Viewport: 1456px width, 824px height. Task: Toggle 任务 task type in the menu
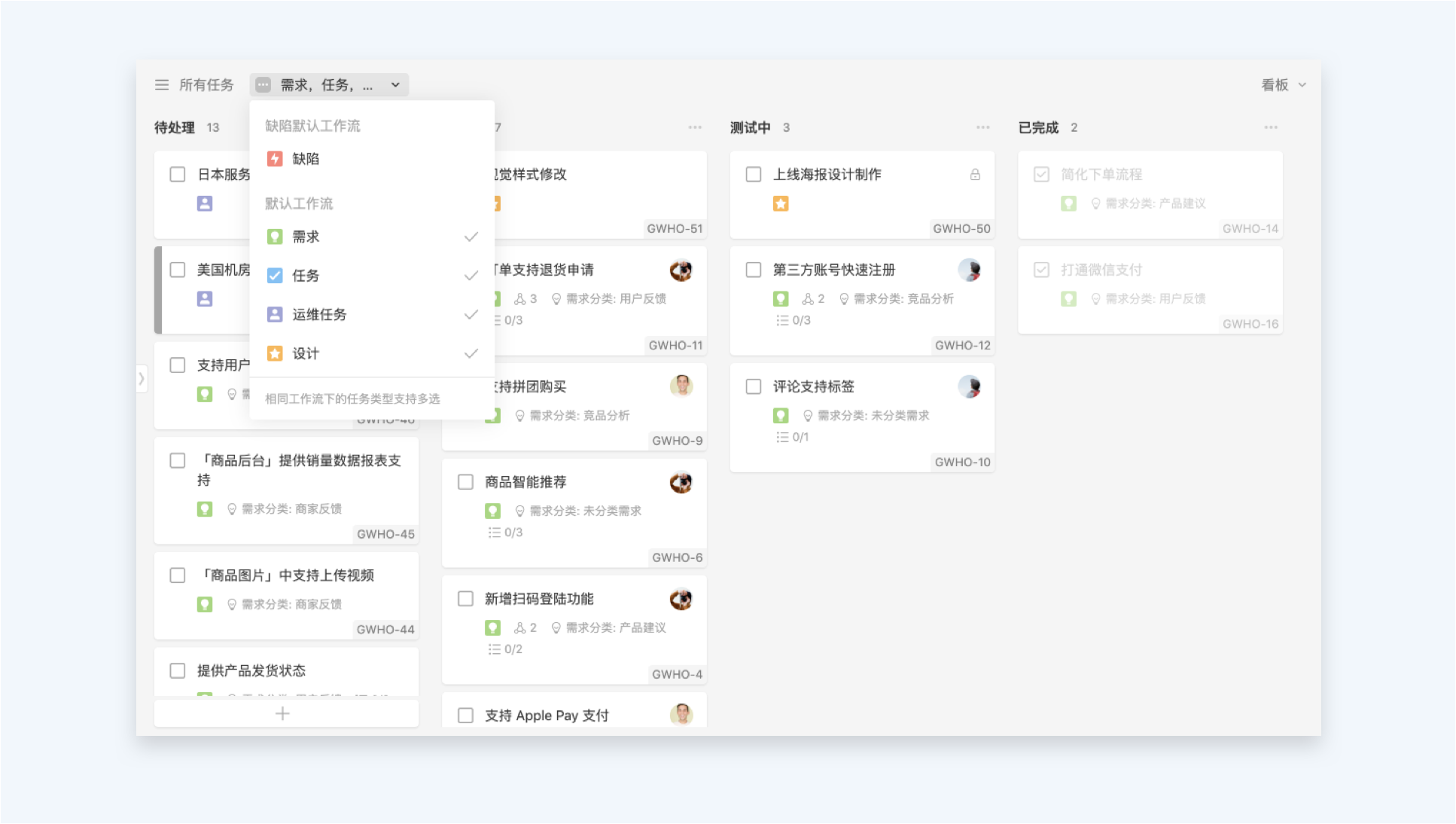pyautogui.click(x=371, y=276)
